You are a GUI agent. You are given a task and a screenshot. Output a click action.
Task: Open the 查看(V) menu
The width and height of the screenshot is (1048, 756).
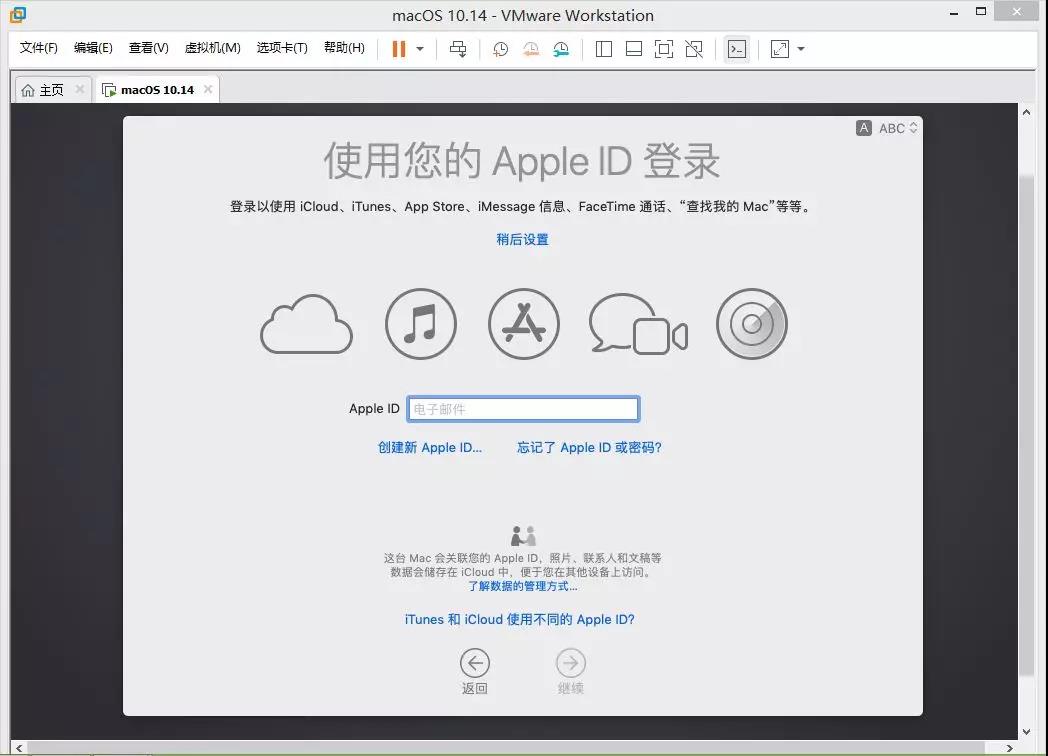pyautogui.click(x=148, y=48)
